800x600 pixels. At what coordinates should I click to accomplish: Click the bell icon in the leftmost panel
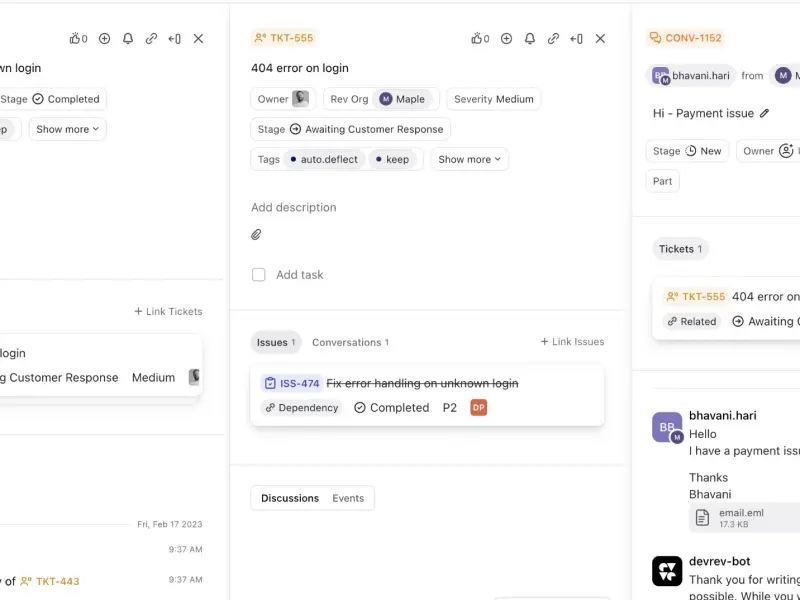(x=128, y=38)
